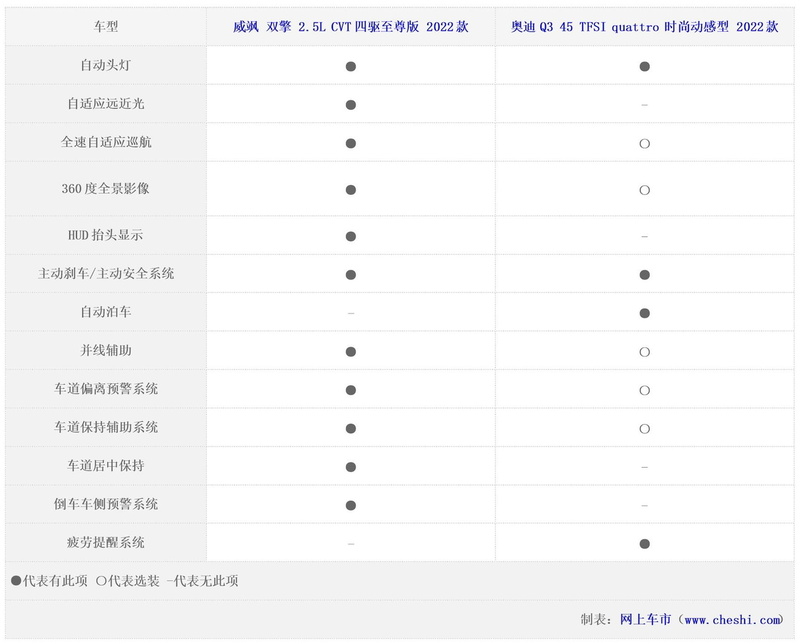The height and width of the screenshot is (644, 800).
Task: Click the legend text 代表选装
Action: [x=134, y=581]
